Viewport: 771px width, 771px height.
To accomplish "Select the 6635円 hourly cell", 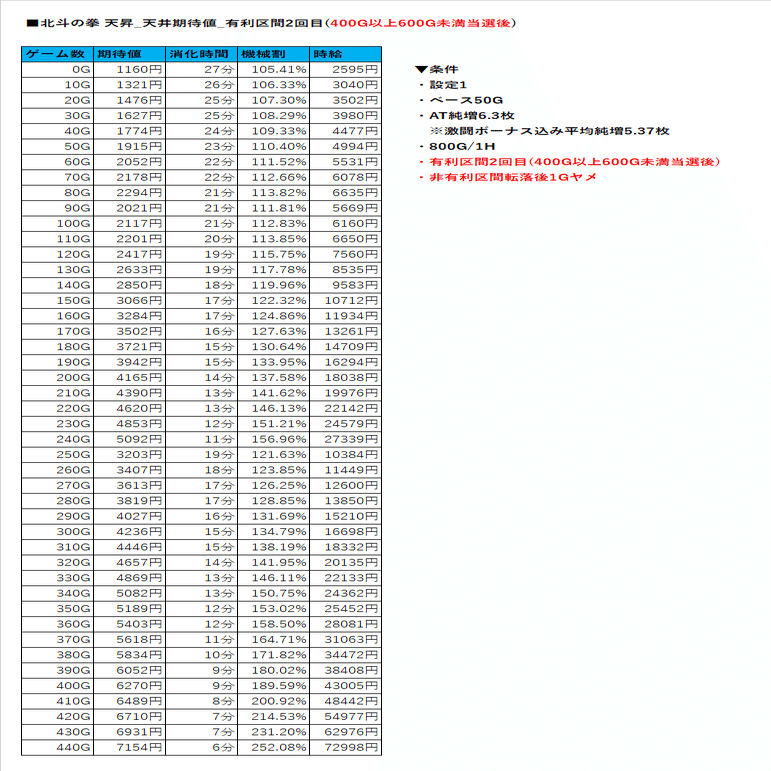I will [x=345, y=193].
